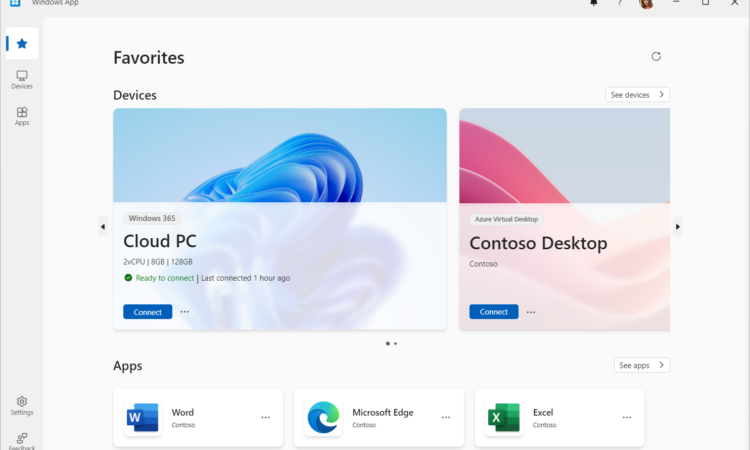Click the Excel app name

tap(543, 412)
